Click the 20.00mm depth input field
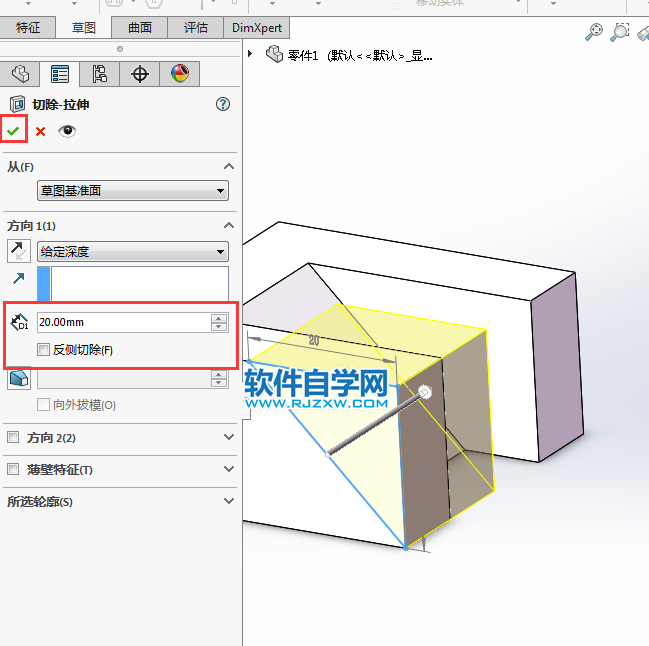The width and height of the screenshot is (649, 646). coord(122,322)
